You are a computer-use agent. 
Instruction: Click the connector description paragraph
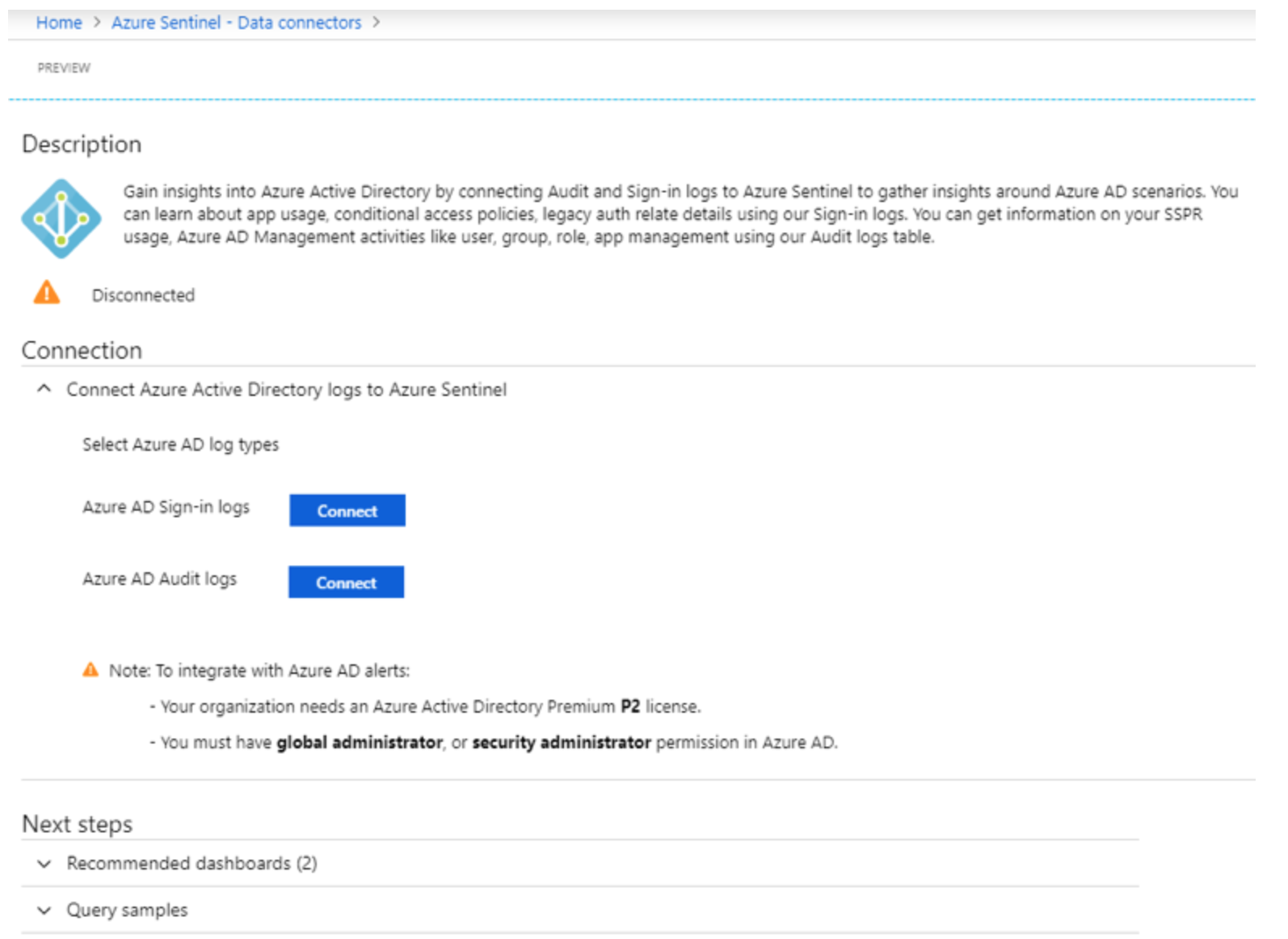(680, 214)
